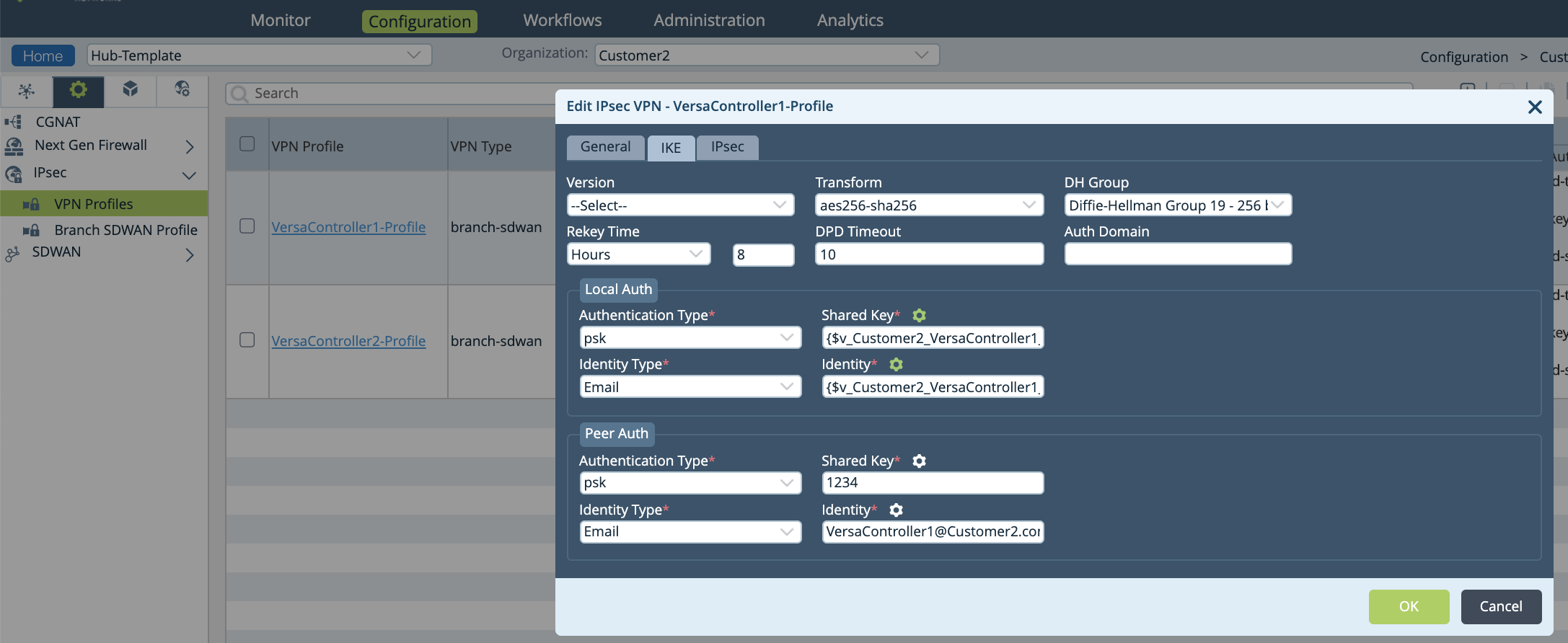Select VPN Profiles in sidebar

pyautogui.click(x=104, y=204)
